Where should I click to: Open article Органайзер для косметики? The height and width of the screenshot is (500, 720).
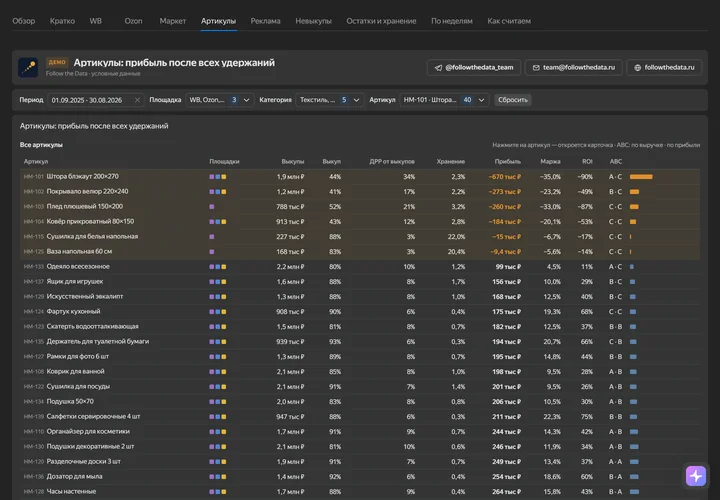pos(88,432)
